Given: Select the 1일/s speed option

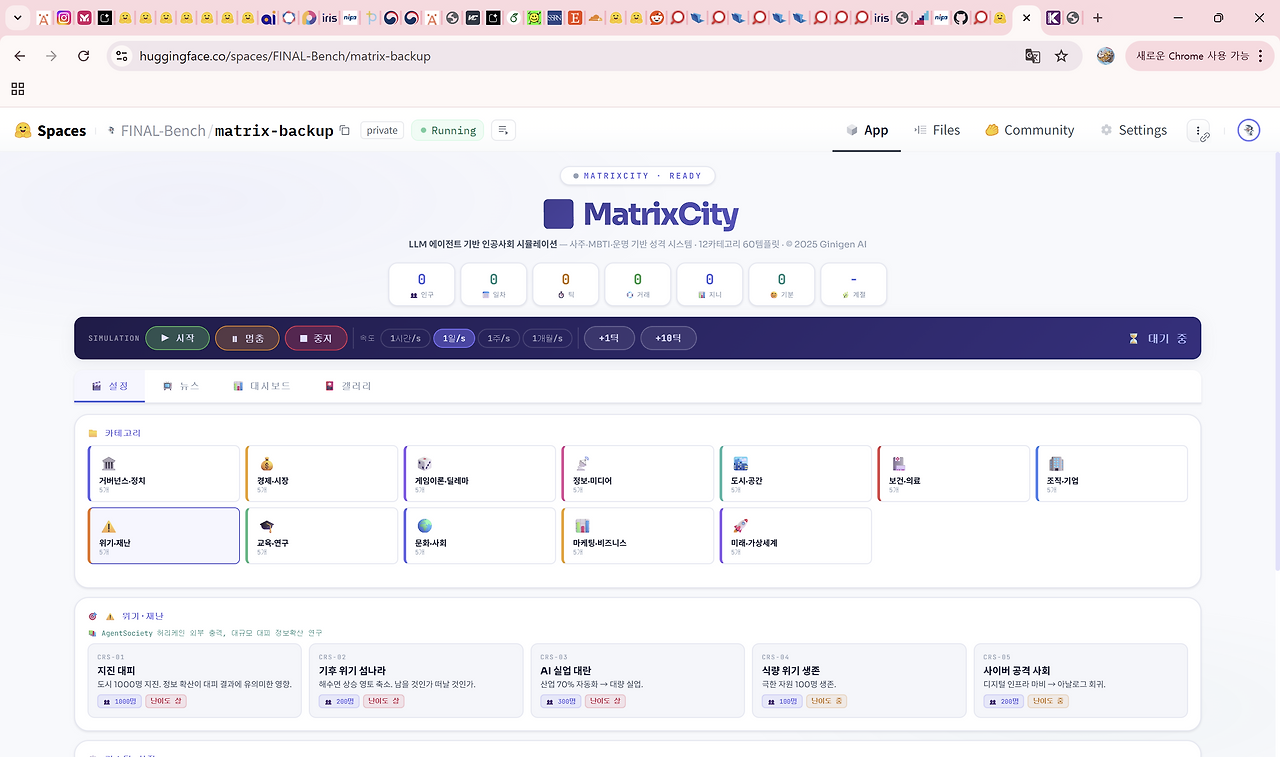Looking at the screenshot, I should 454,338.
